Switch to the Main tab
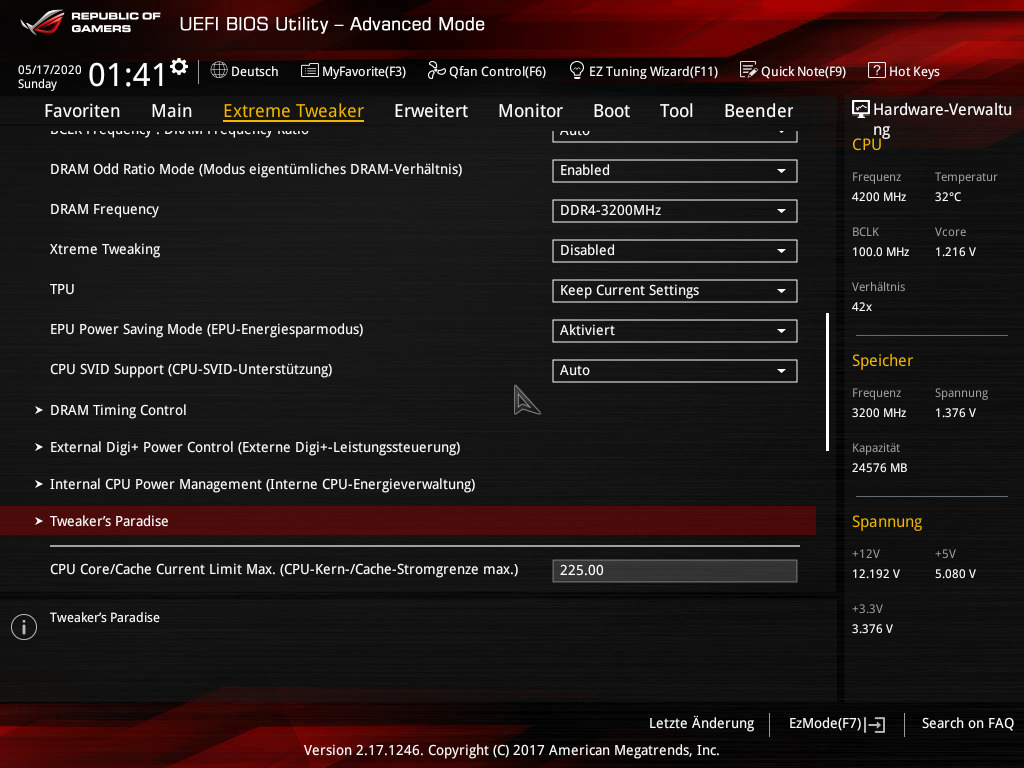The width and height of the screenshot is (1024, 768). pos(172,111)
